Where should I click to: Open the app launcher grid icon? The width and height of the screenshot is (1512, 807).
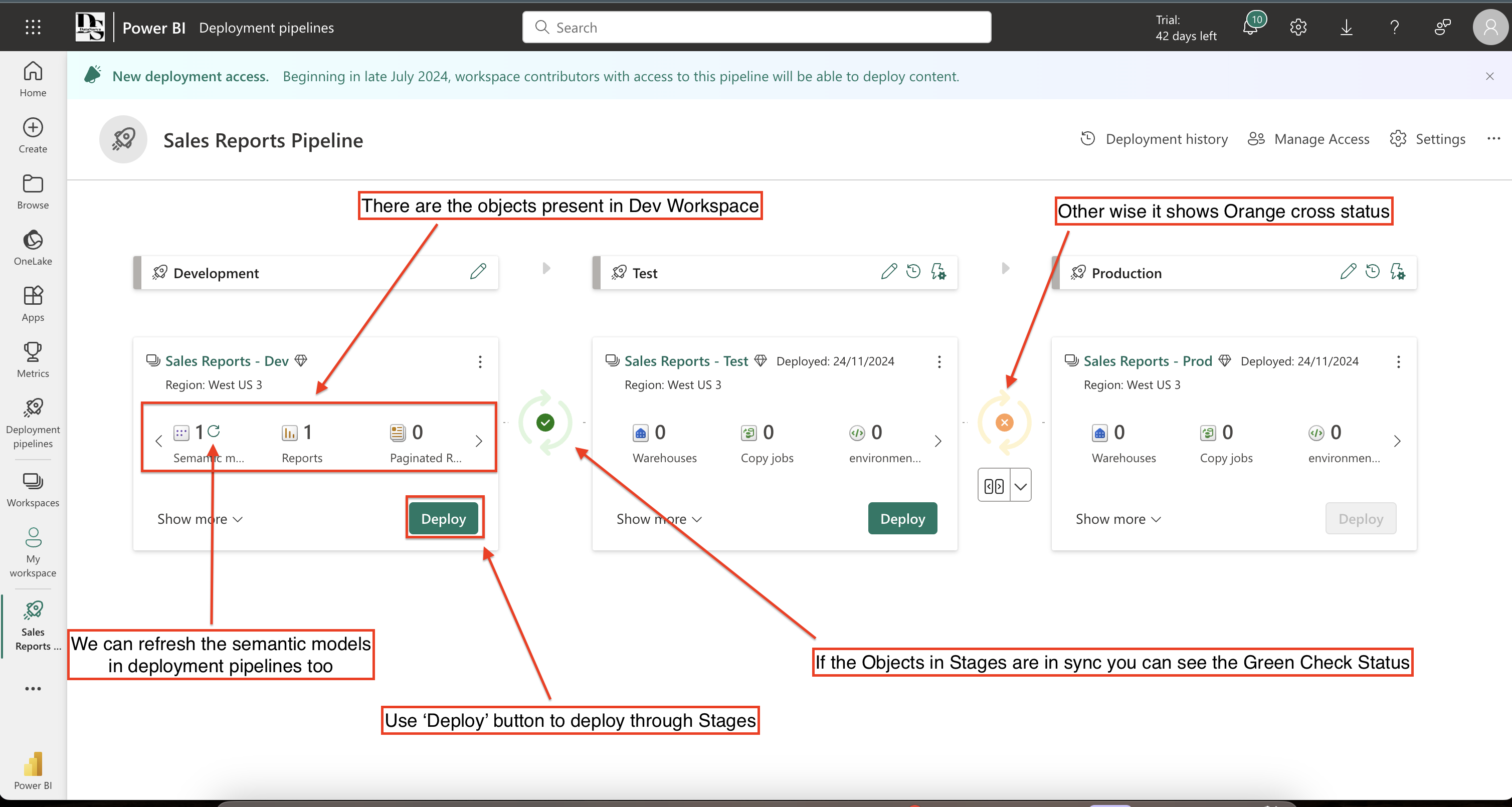[x=33, y=27]
